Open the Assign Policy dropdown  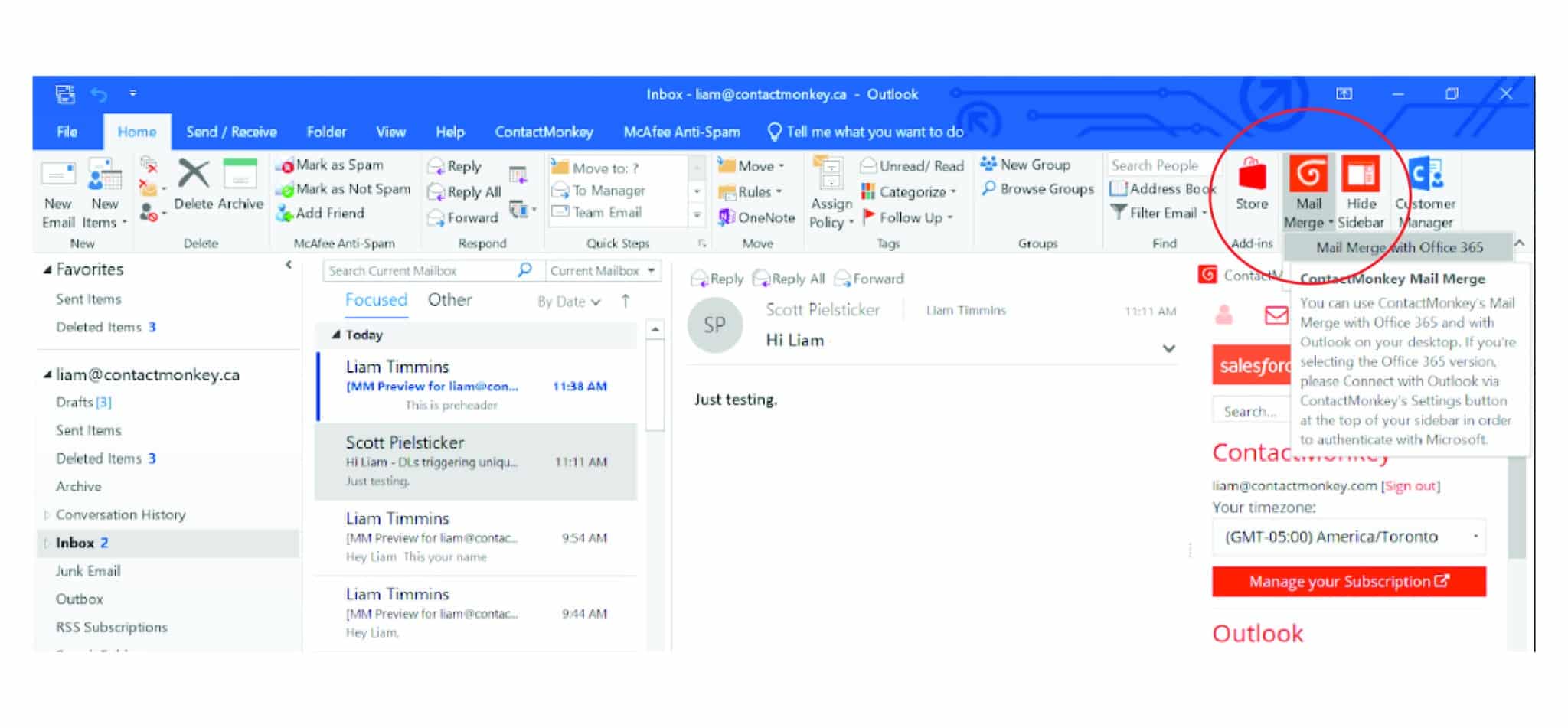831,194
